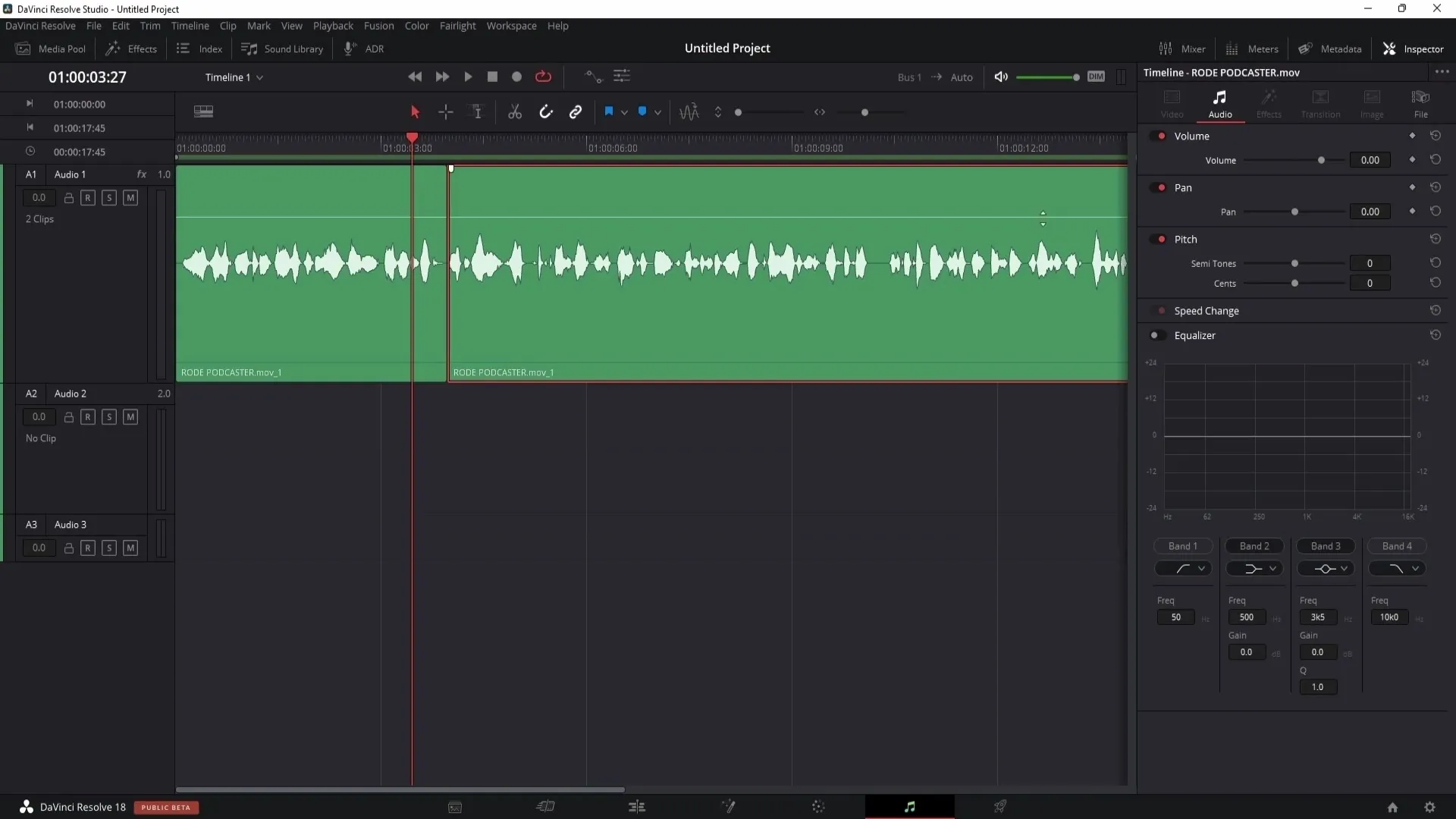The height and width of the screenshot is (819, 1456).
Task: Open the Playback menu item
Action: [333, 26]
